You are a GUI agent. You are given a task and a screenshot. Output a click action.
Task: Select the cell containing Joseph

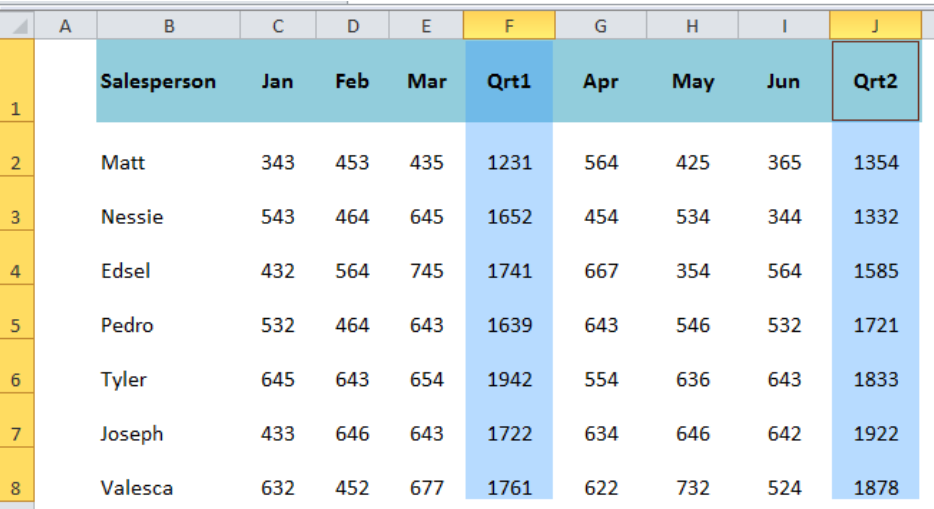169,420
